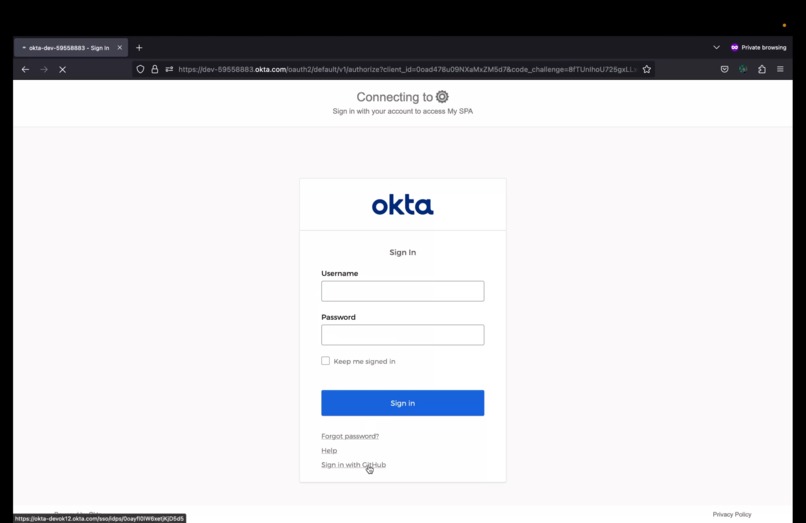Open the Firefox hamburger application menu

780,69
